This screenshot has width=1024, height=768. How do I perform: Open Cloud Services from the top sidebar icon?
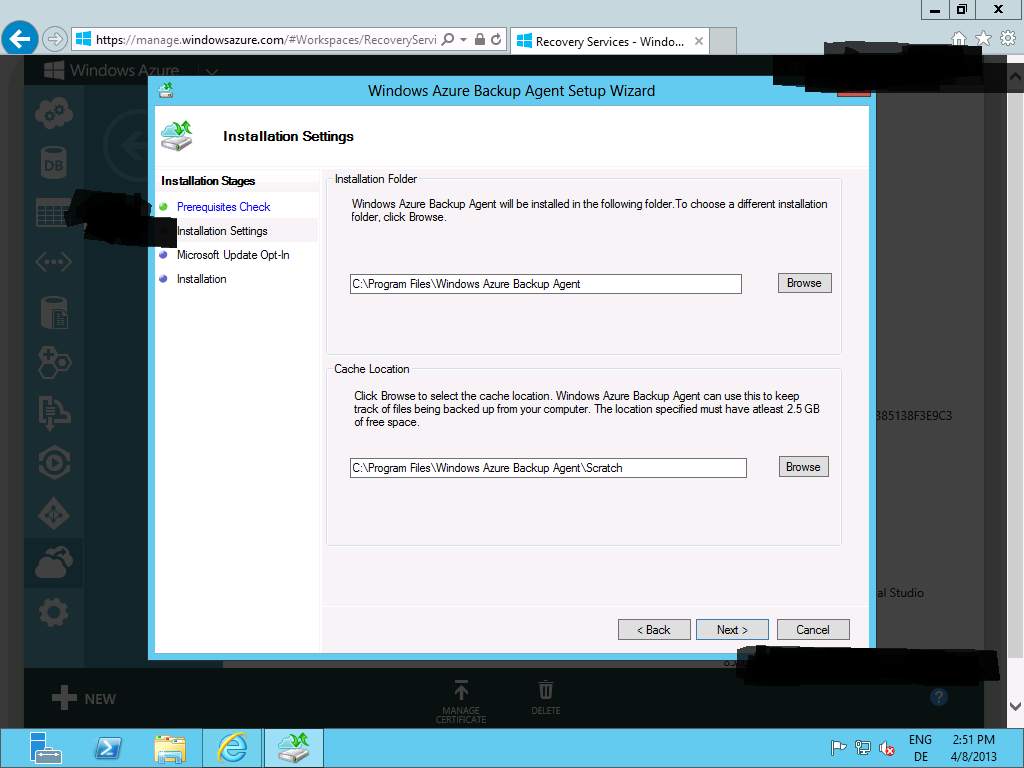[x=53, y=112]
